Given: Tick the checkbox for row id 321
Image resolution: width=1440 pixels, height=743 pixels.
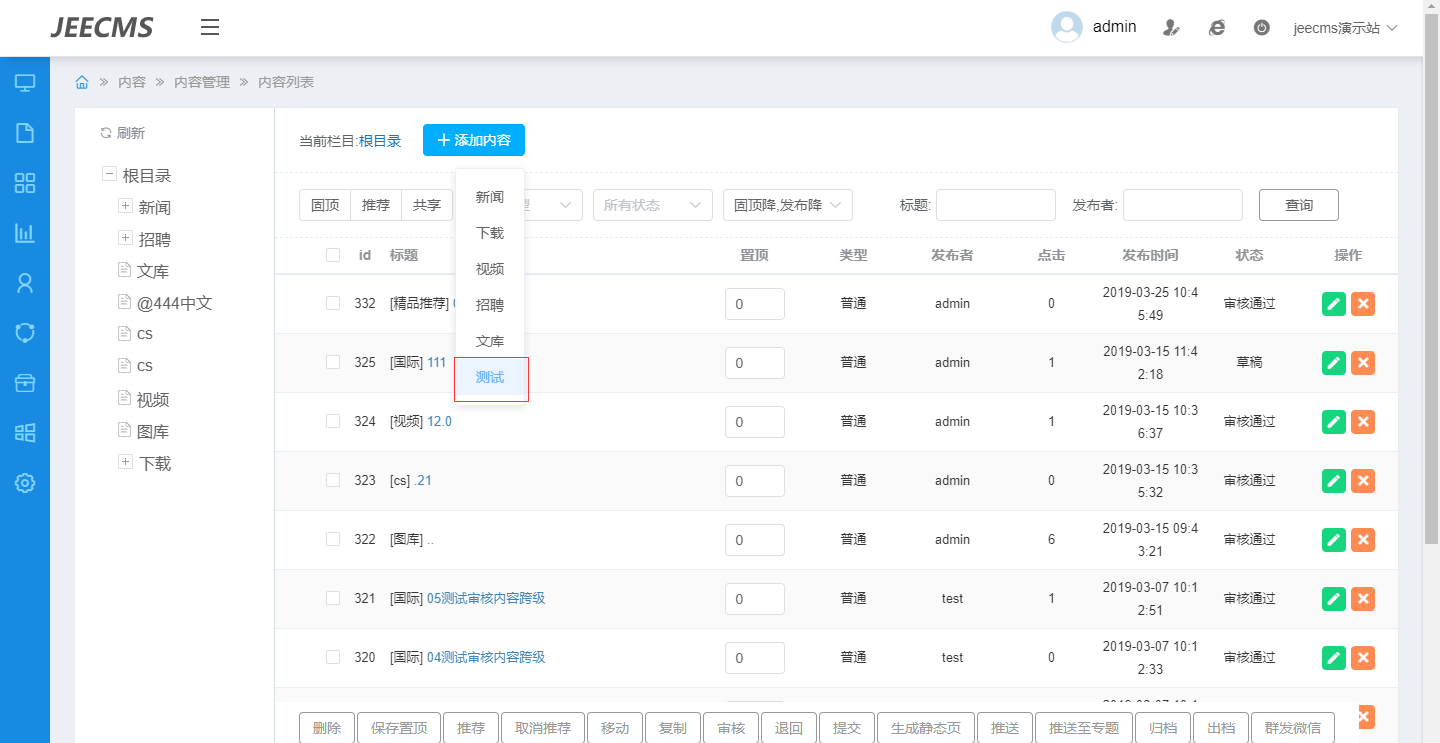Looking at the screenshot, I should tap(333, 598).
